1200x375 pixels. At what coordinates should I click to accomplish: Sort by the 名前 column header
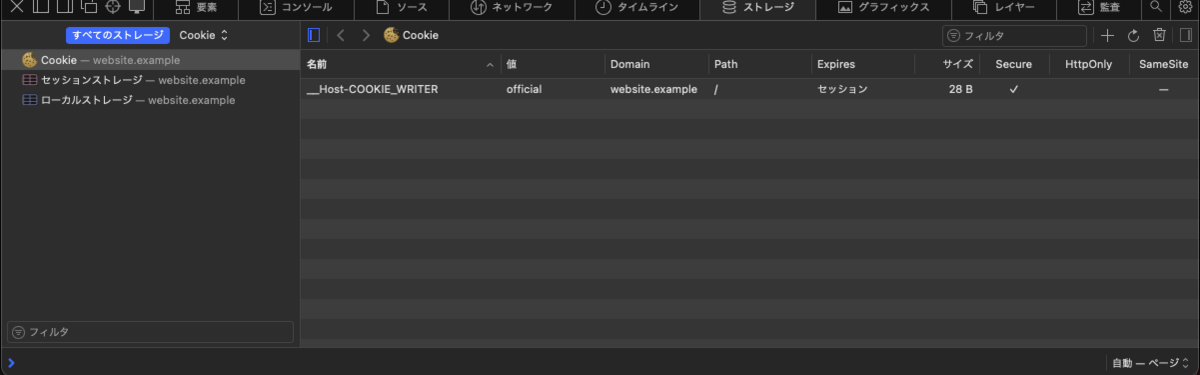coord(400,64)
